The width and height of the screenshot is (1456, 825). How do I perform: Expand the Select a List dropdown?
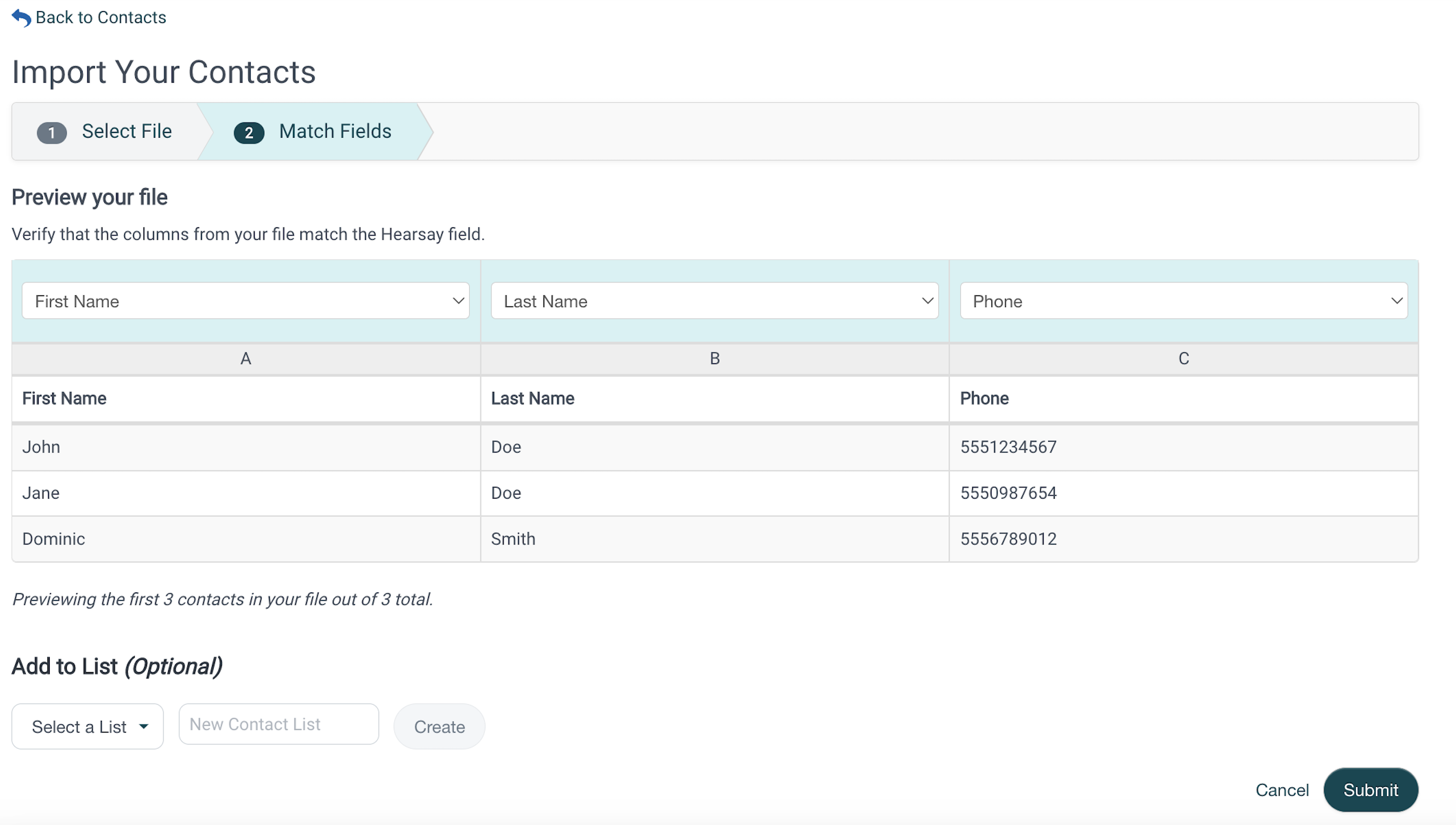(x=88, y=727)
